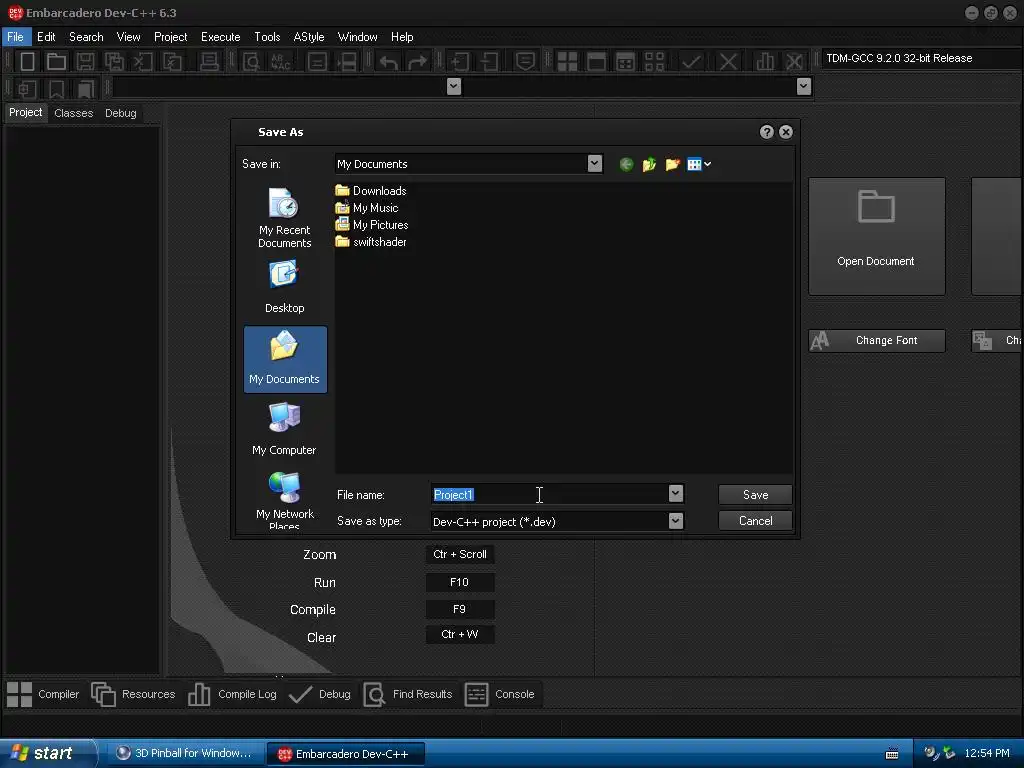Click the Print toolbar icon
This screenshot has width=1024, height=768.
(209, 62)
